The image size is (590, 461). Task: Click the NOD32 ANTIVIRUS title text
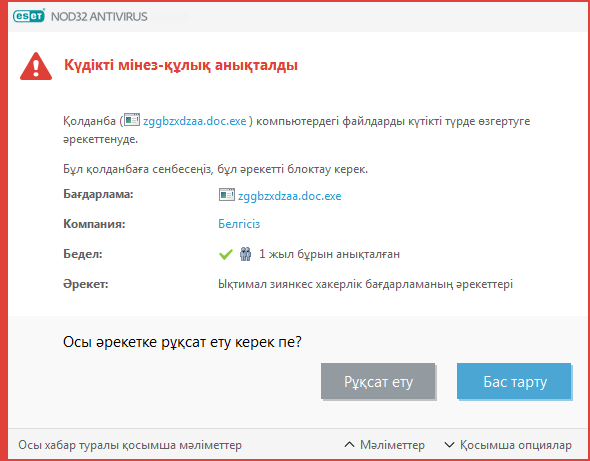coord(99,17)
